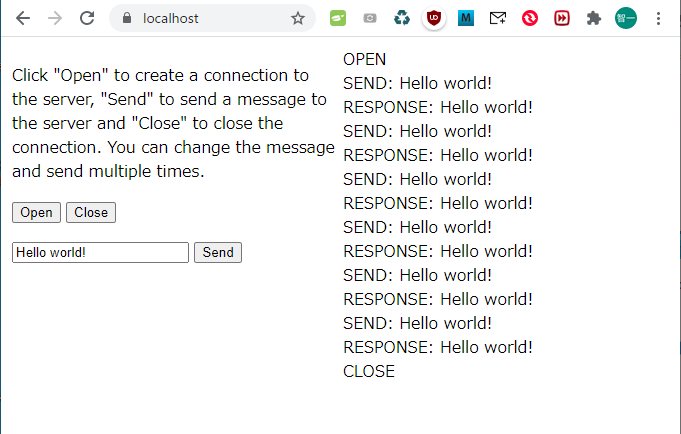
Task: Click the blue M extension icon
Action: coord(466,18)
